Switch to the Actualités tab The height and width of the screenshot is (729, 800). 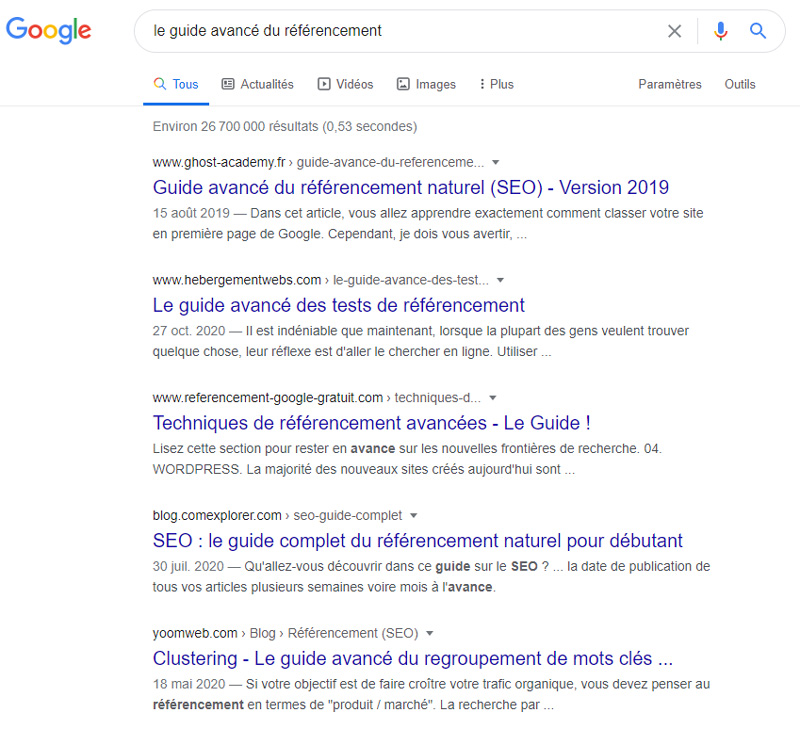pyautogui.click(x=258, y=84)
